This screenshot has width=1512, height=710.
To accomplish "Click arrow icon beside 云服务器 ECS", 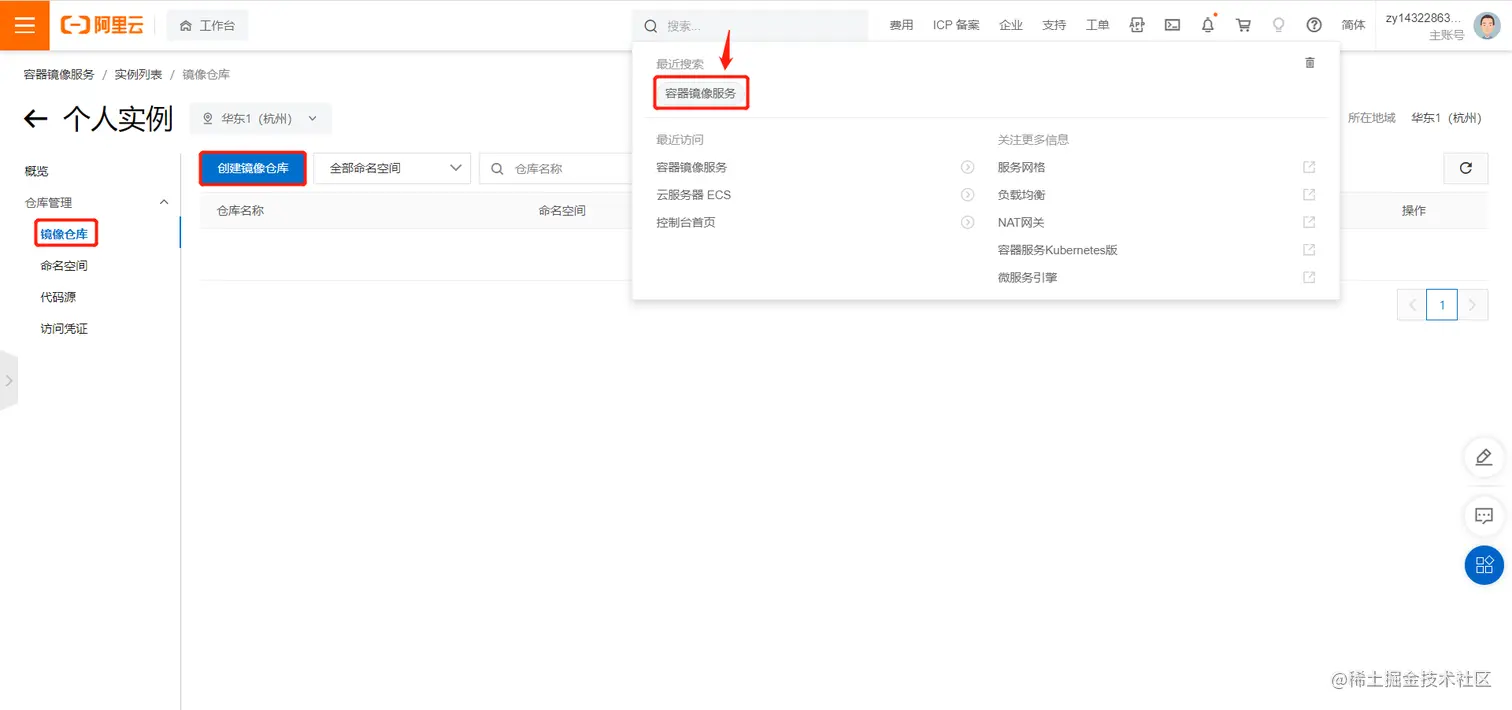I will (x=967, y=195).
